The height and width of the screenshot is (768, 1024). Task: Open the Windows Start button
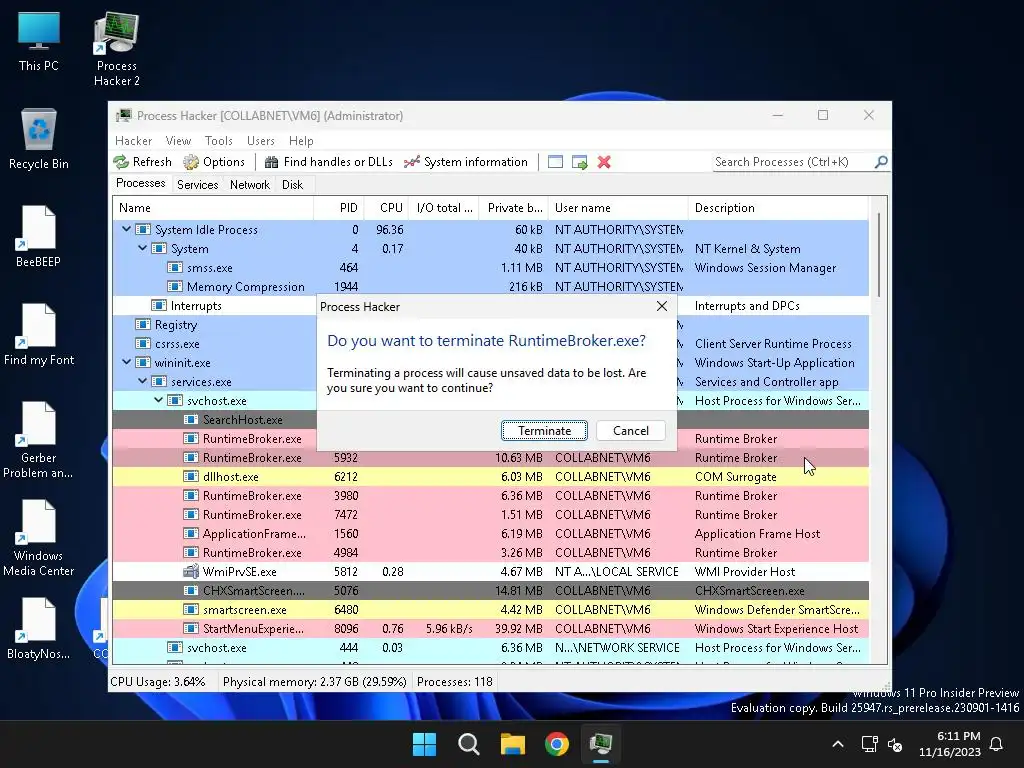click(424, 744)
